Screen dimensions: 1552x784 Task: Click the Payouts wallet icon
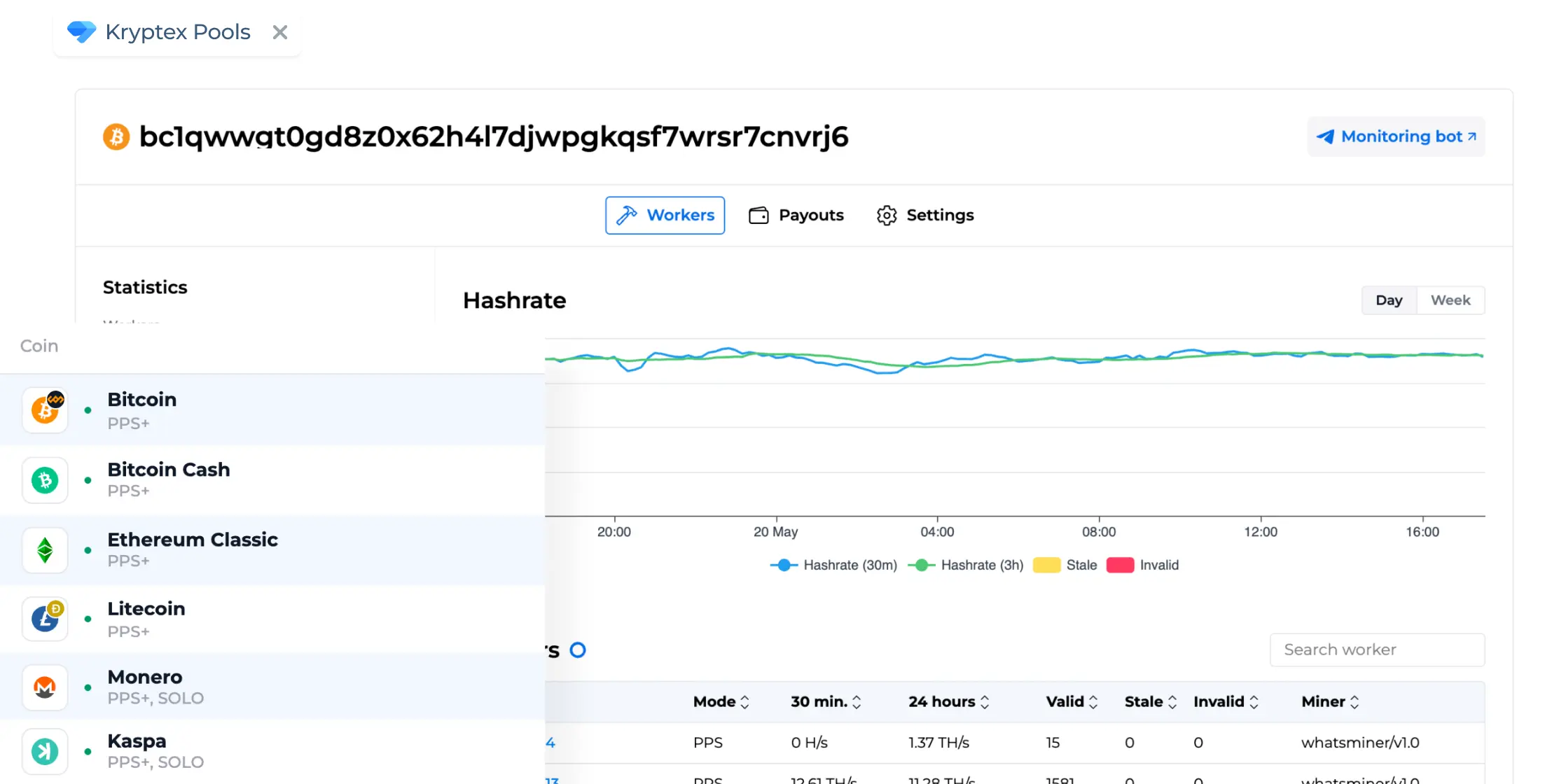(758, 215)
